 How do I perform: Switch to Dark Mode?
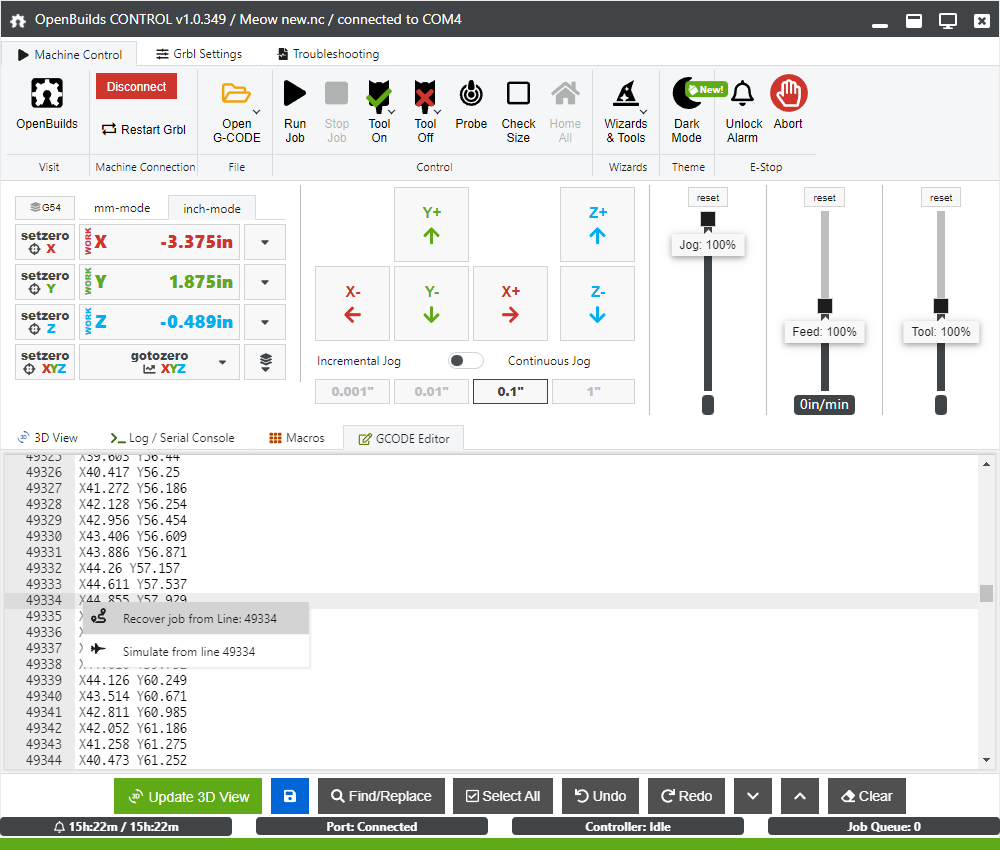pyautogui.click(x=687, y=111)
